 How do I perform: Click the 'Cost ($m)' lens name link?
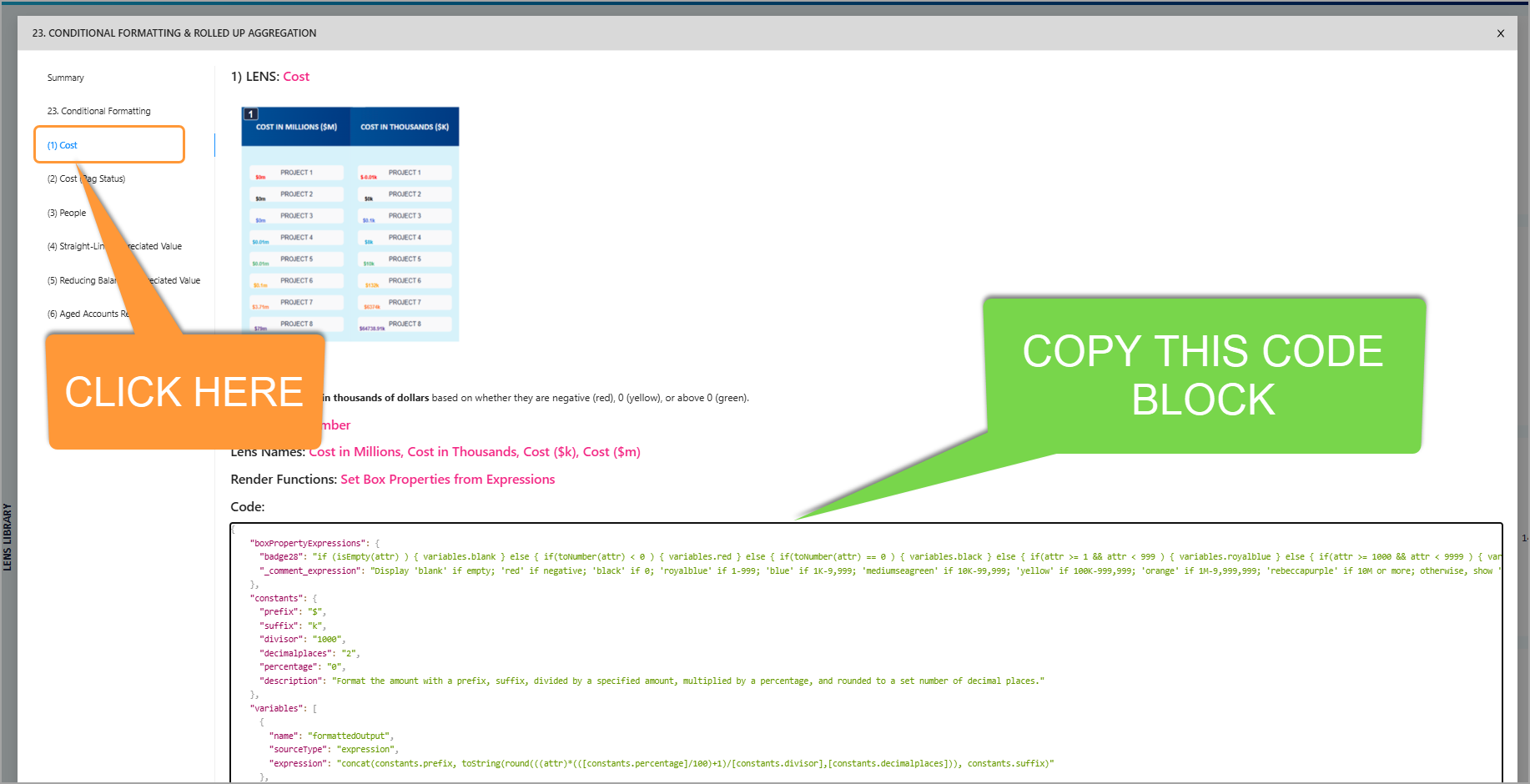611,452
